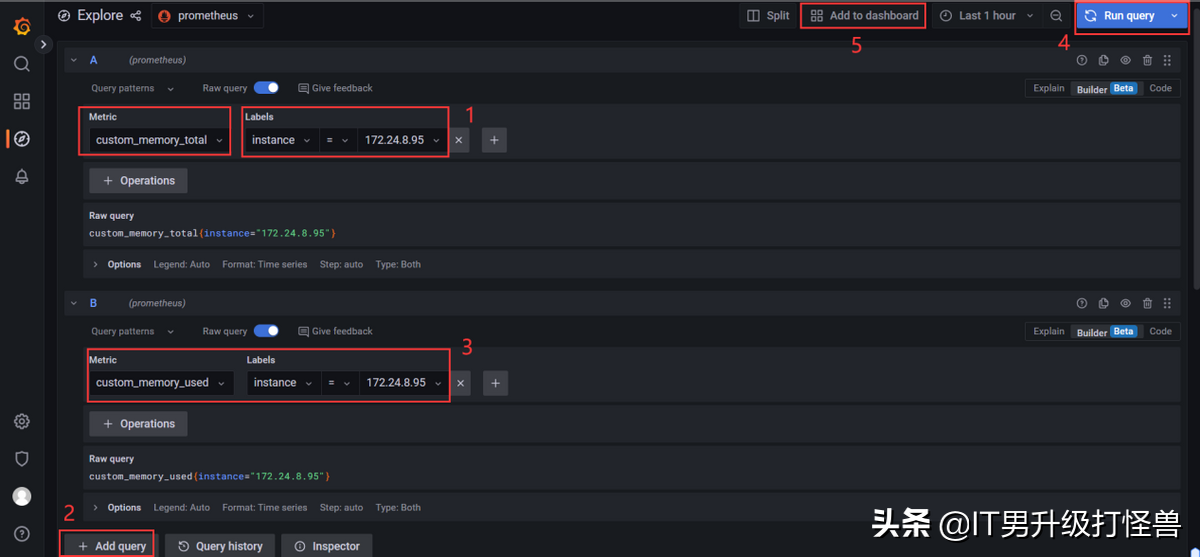Click the drag handle of query B
Image resolution: width=1200 pixels, height=557 pixels.
pyautogui.click(x=1167, y=304)
